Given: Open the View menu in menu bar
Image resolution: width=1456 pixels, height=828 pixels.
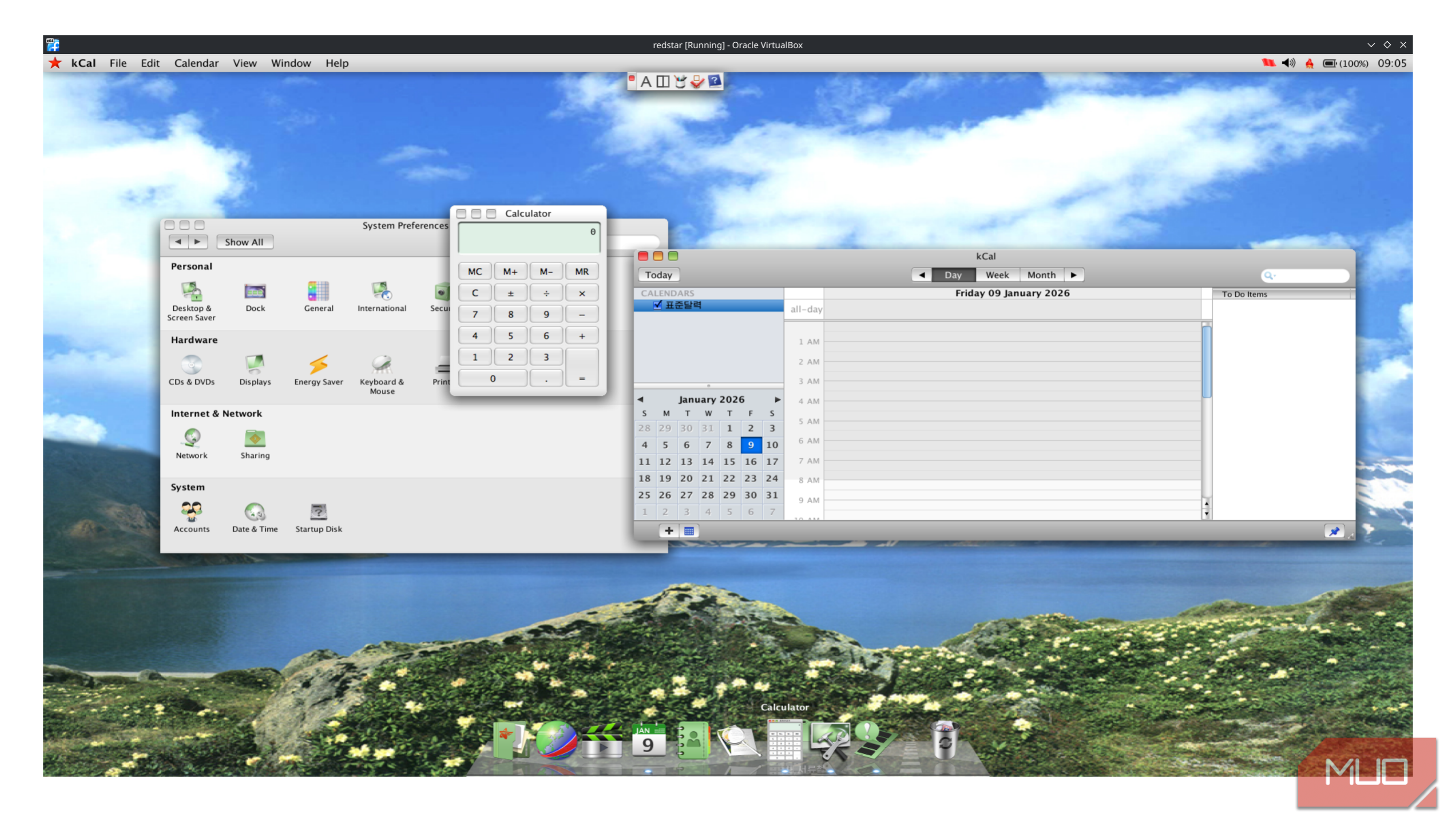Looking at the screenshot, I should click(244, 63).
